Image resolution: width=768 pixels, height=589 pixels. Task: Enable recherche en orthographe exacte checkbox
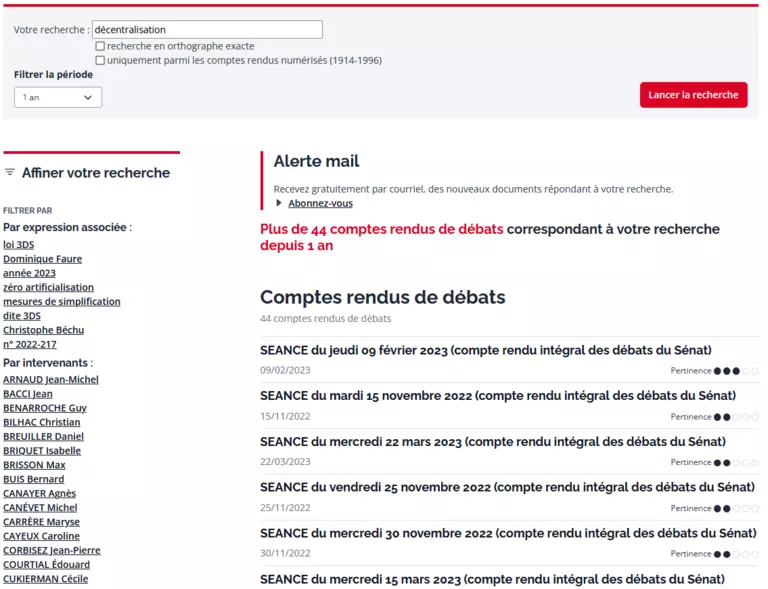[100, 46]
